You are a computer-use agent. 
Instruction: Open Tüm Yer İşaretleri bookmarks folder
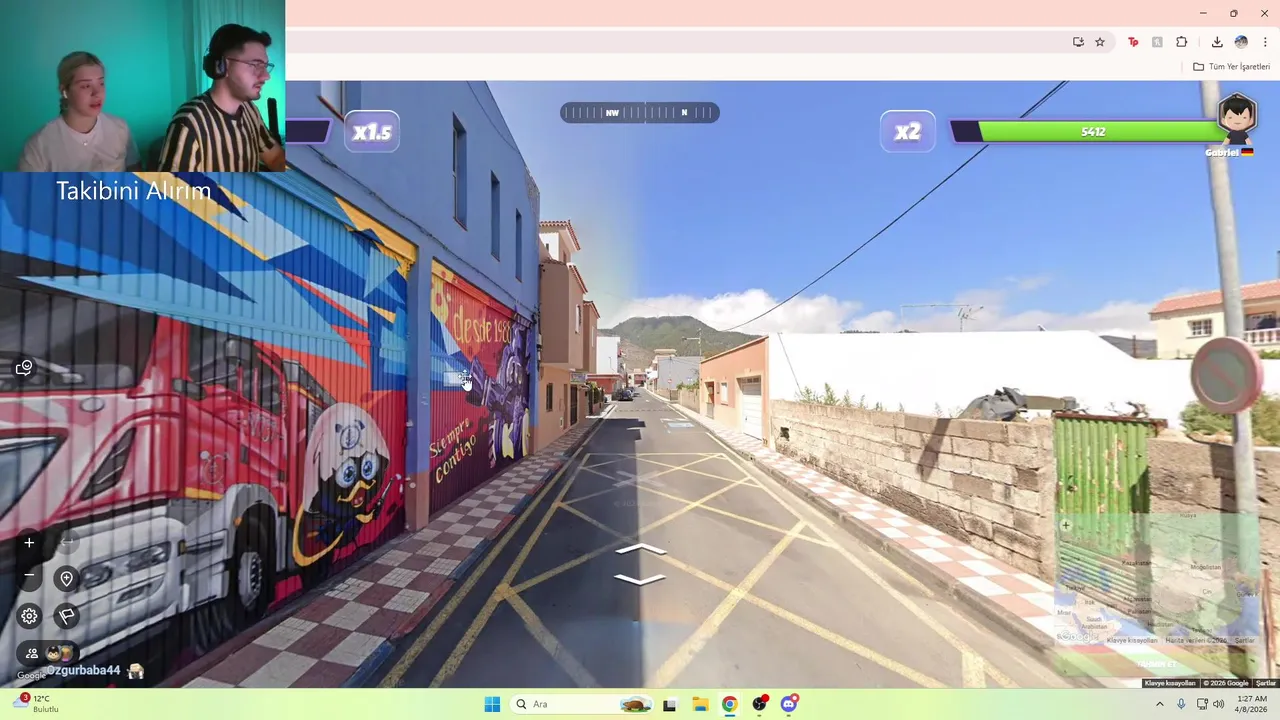pos(1232,67)
